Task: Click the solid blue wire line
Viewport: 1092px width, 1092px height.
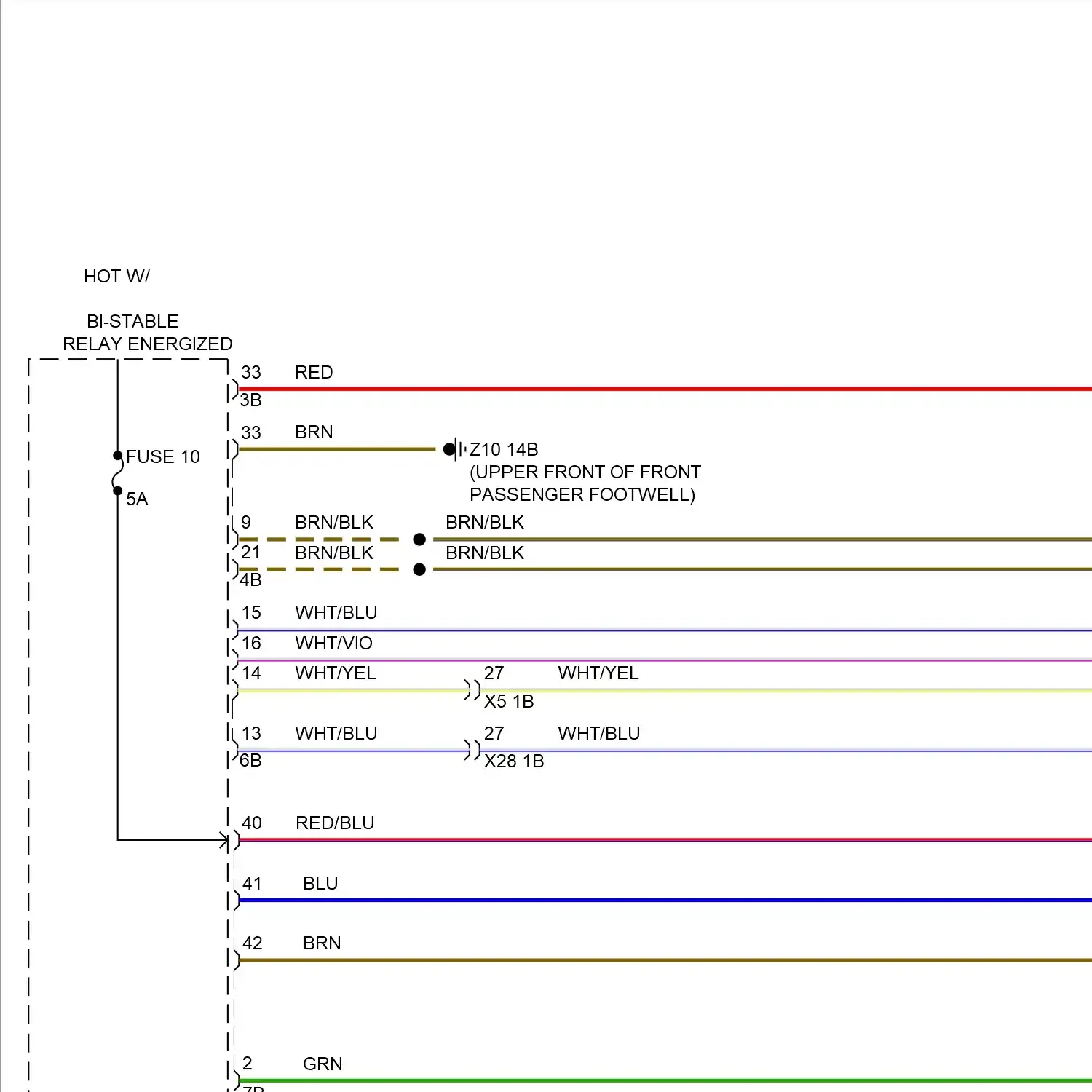Action: 665,901
